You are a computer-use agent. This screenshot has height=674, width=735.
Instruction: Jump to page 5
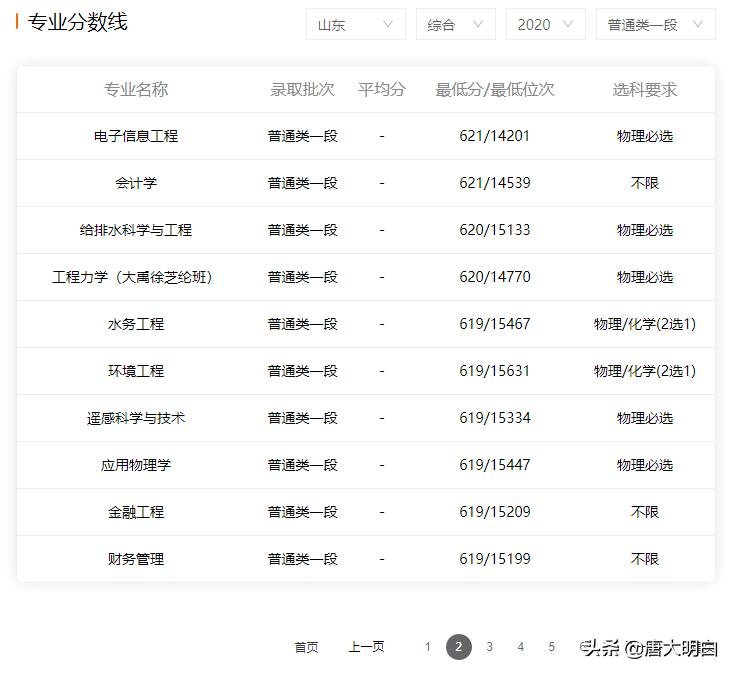click(551, 647)
